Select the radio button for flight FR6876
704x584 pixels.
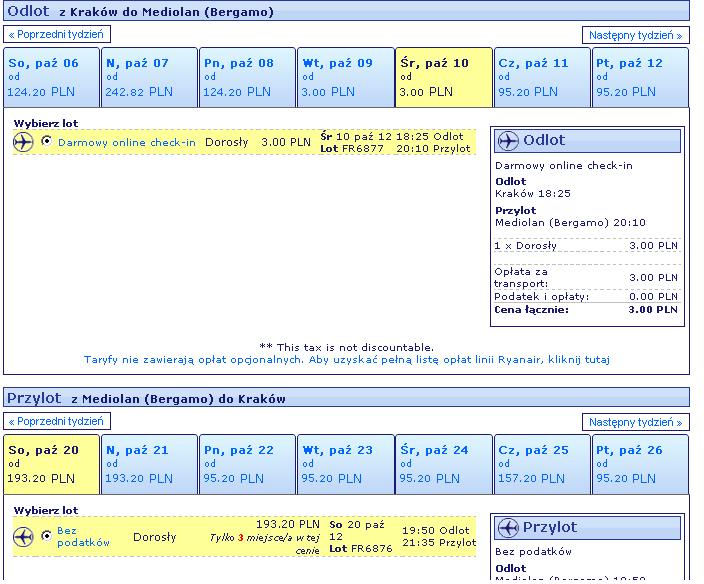click(46, 536)
